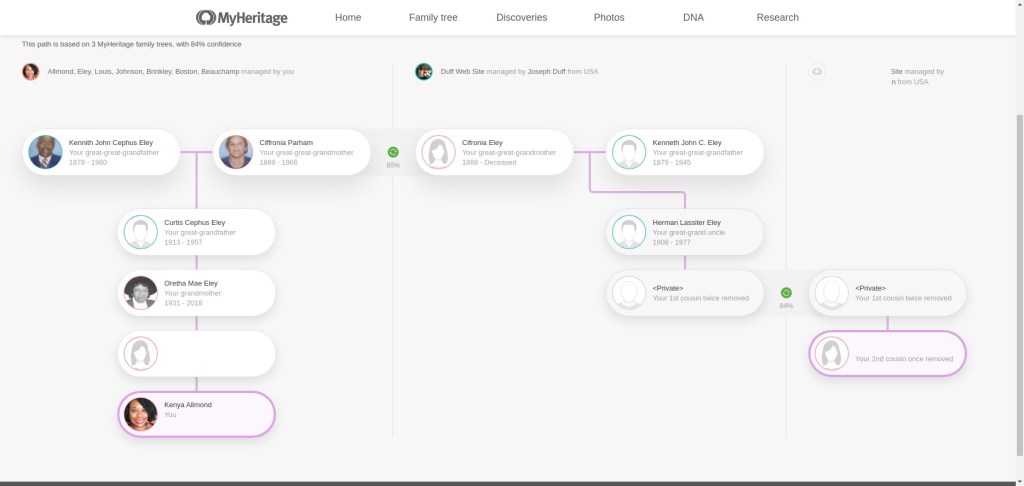Click the Allmond family site avatar icon
Screen dimensions: 1024x486
(x=31, y=72)
